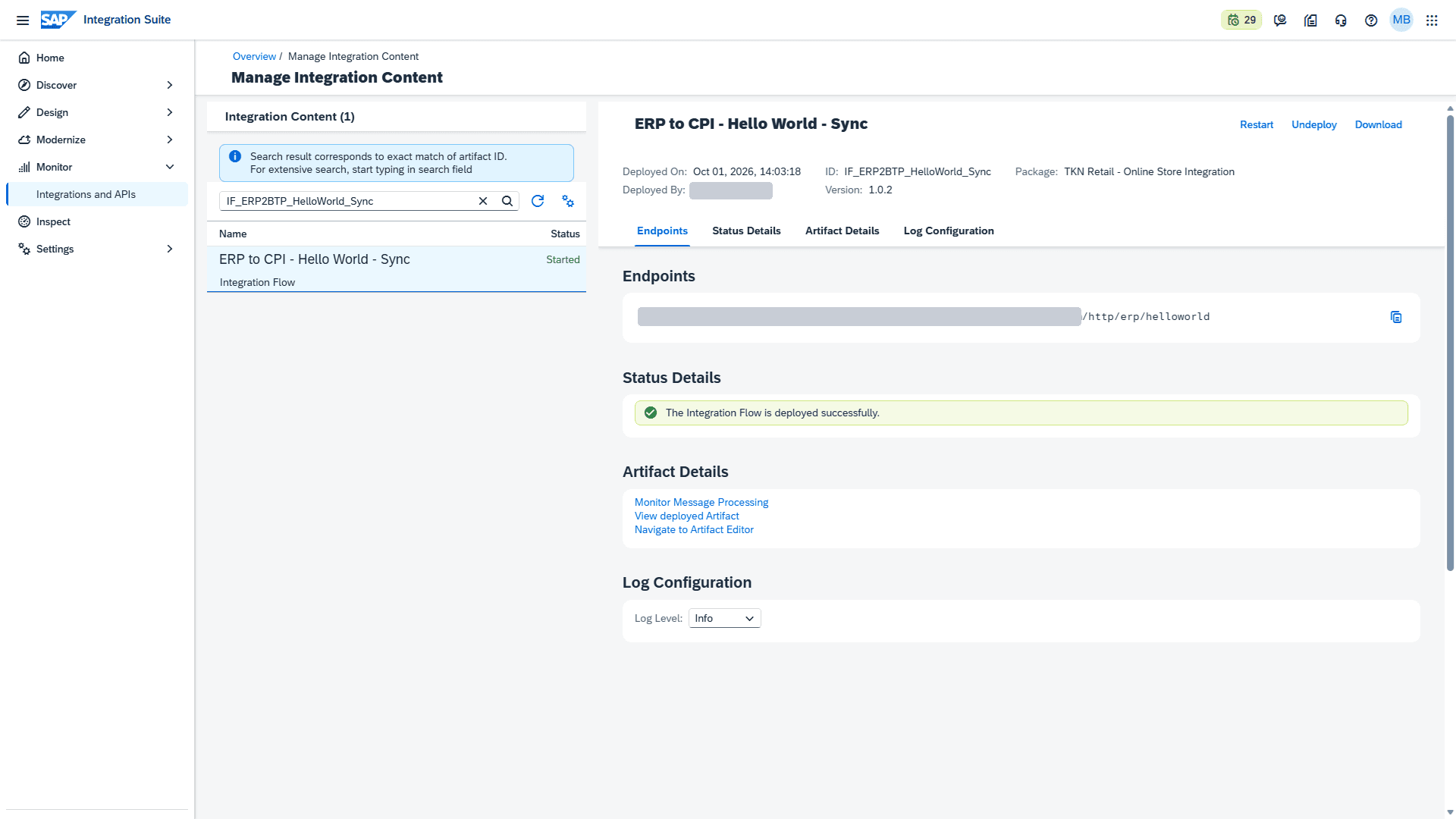Click the search magnifier icon
Viewport: 1456px width, 819px height.
tap(507, 201)
